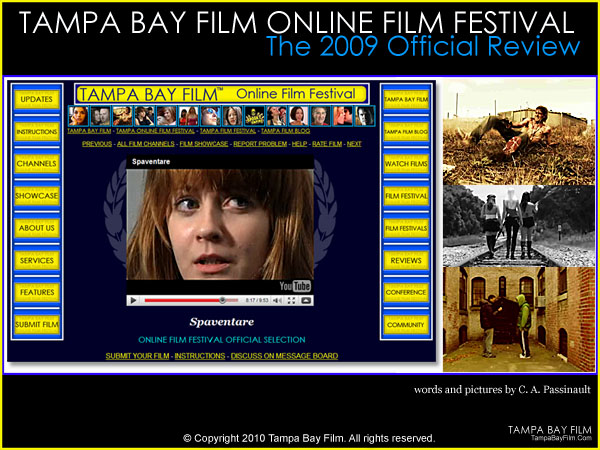This screenshot has height=450, width=600.
Task: Switch the video player to fullscreen
Action: point(291,300)
